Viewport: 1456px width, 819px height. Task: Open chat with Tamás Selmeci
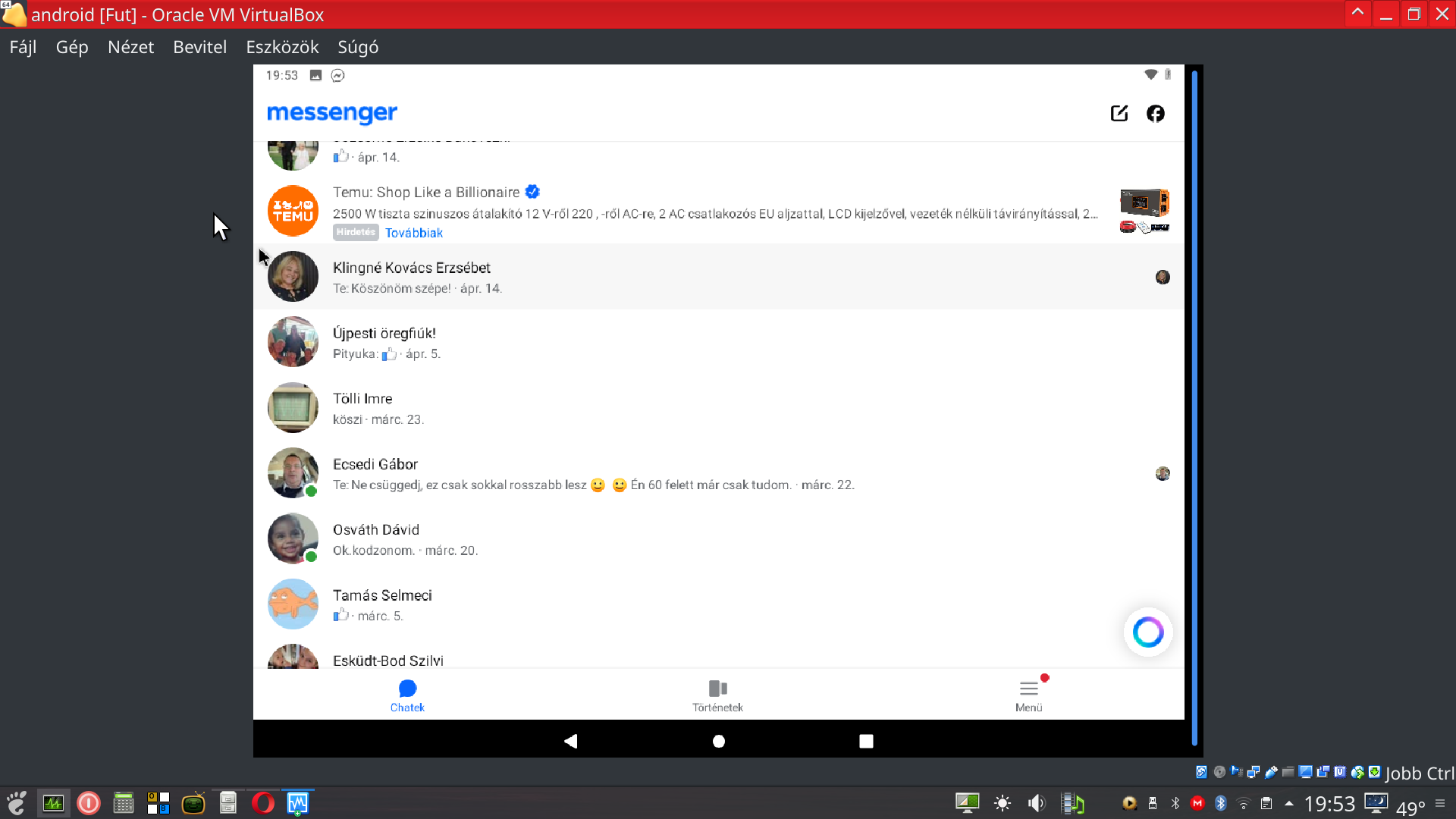tap(718, 604)
